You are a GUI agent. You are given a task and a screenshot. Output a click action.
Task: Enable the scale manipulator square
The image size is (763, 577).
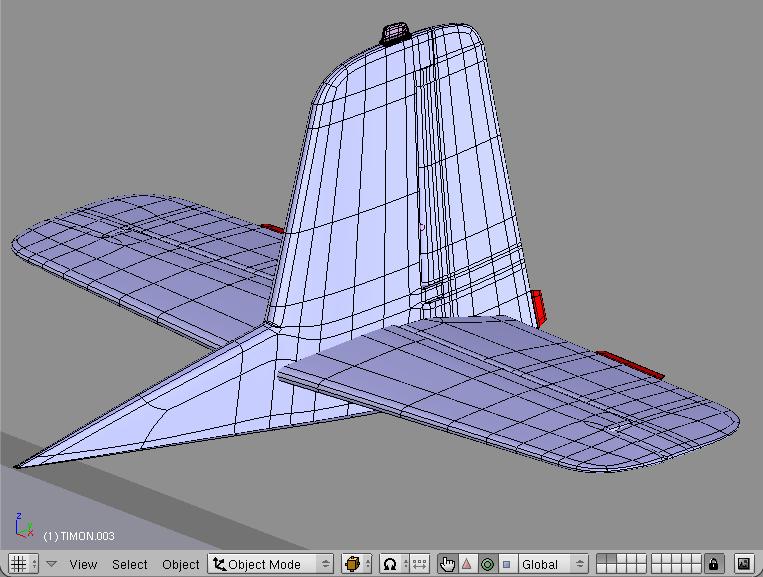pos(507,564)
